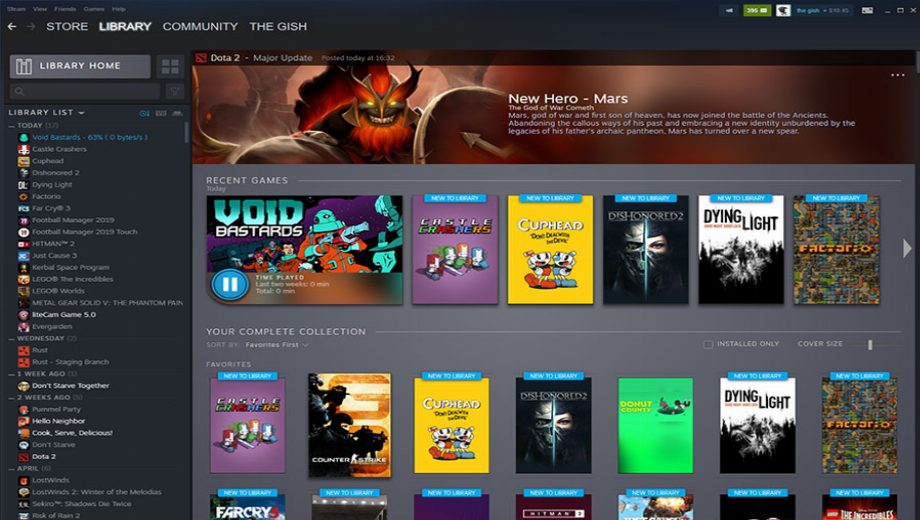Toggle the Installed Only checkbox
920x520 pixels.
[708, 345]
